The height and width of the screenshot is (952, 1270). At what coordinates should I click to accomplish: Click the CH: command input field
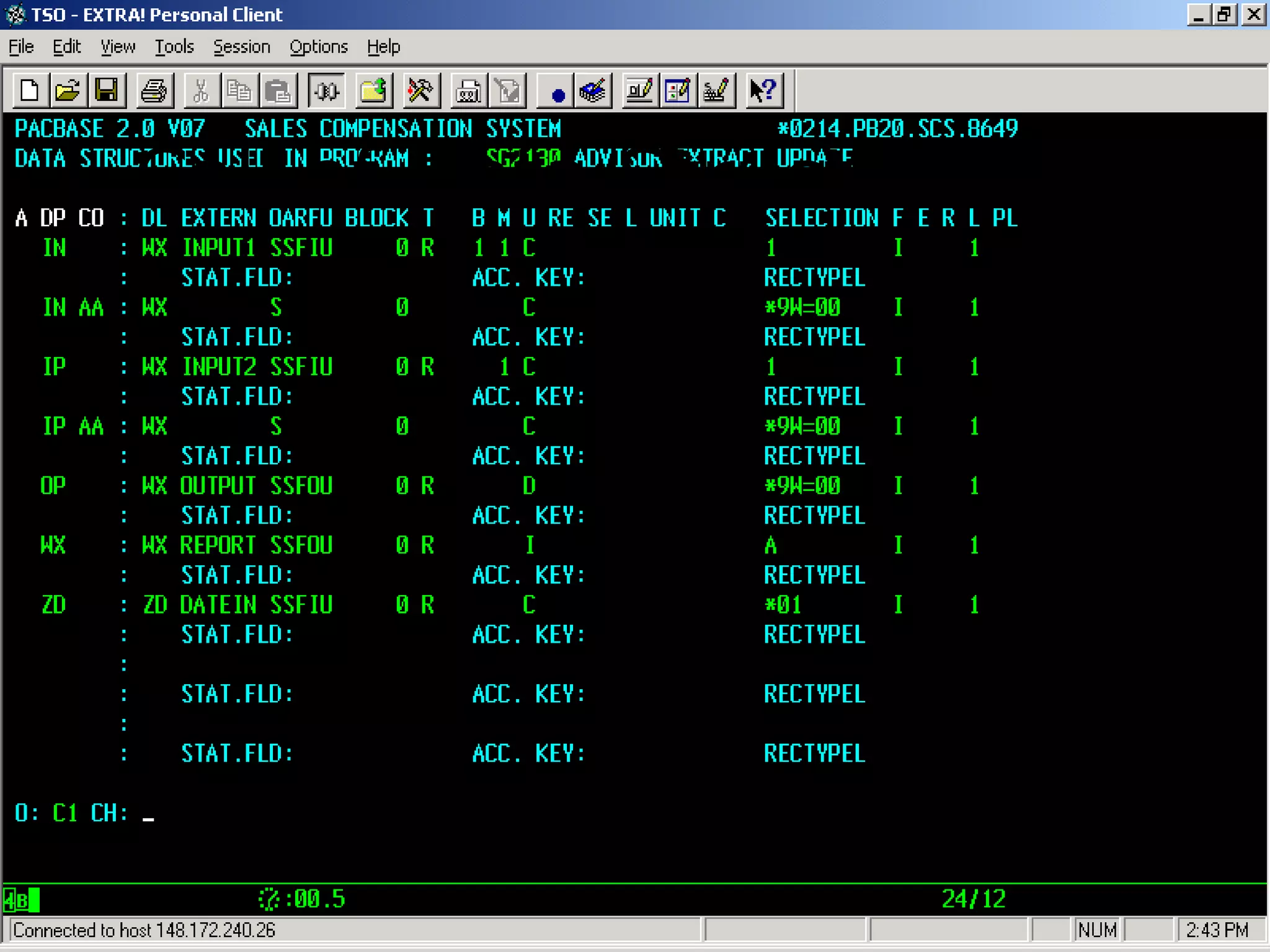click(x=149, y=813)
